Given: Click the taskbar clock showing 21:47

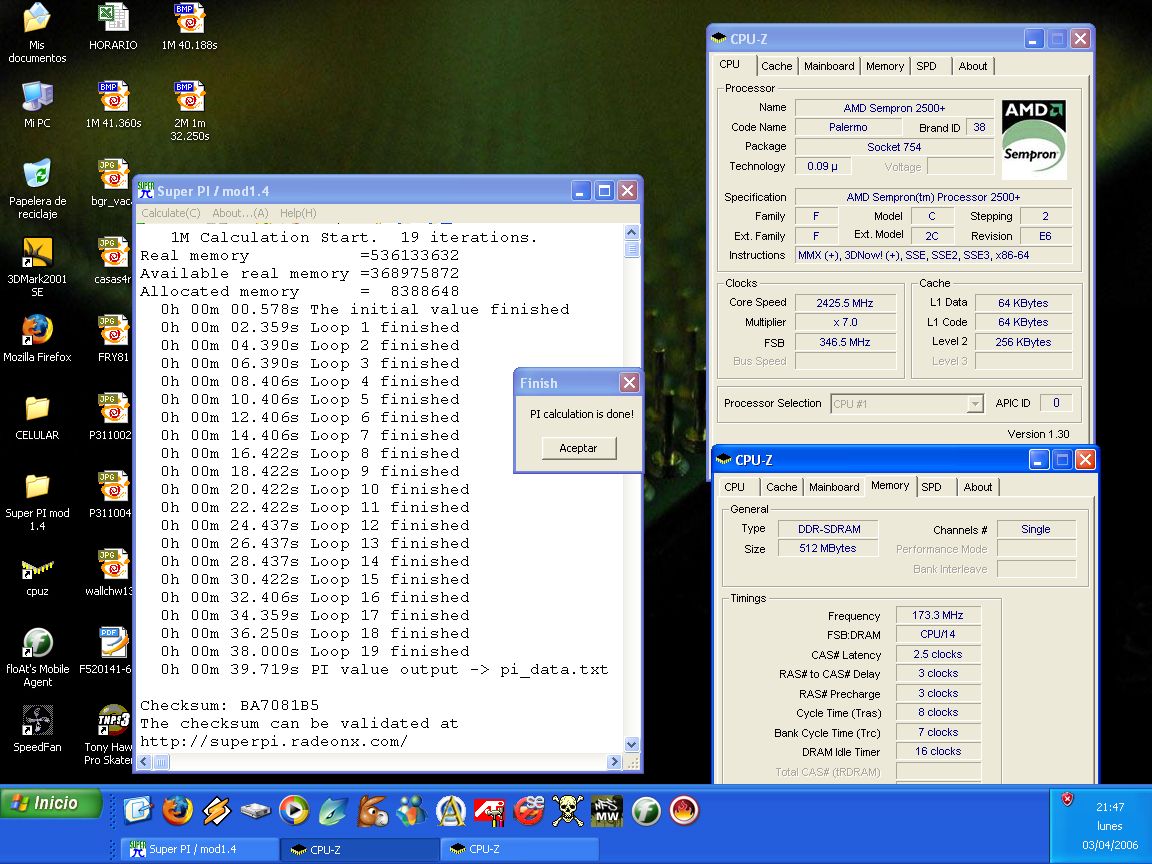Looking at the screenshot, I should pyautogui.click(x=1110, y=807).
